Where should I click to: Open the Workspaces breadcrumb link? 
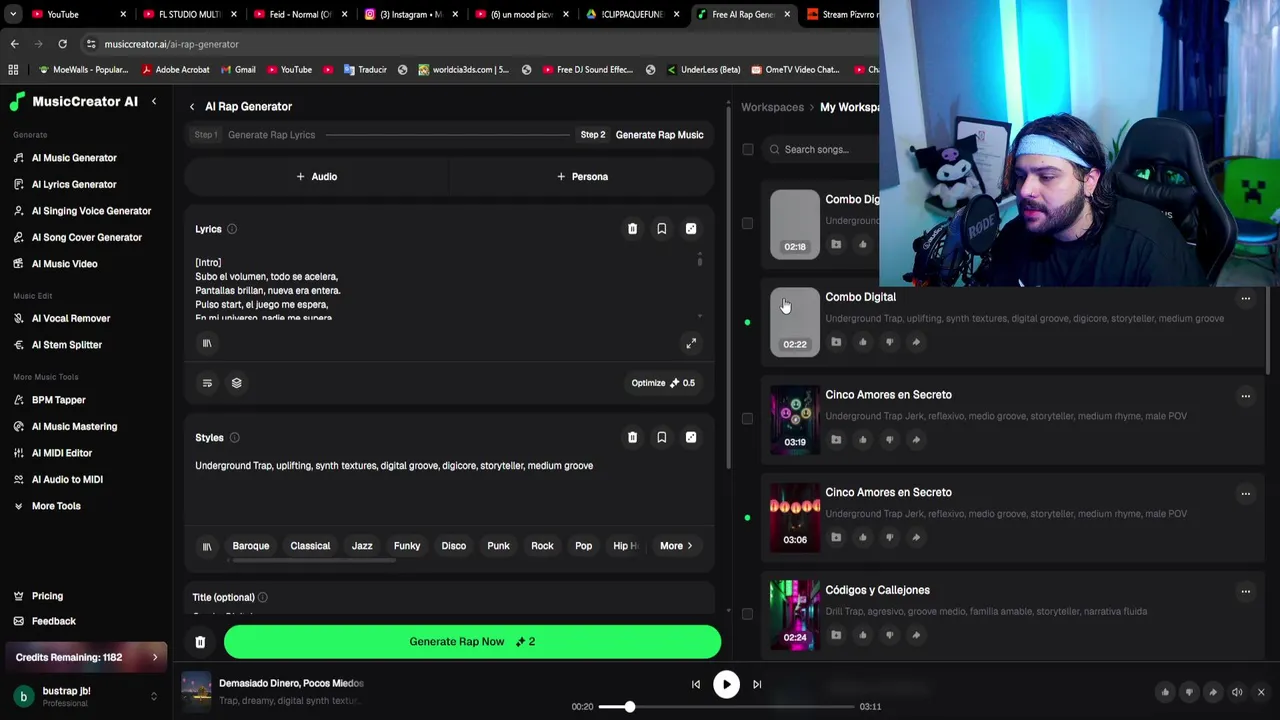pyautogui.click(x=772, y=107)
